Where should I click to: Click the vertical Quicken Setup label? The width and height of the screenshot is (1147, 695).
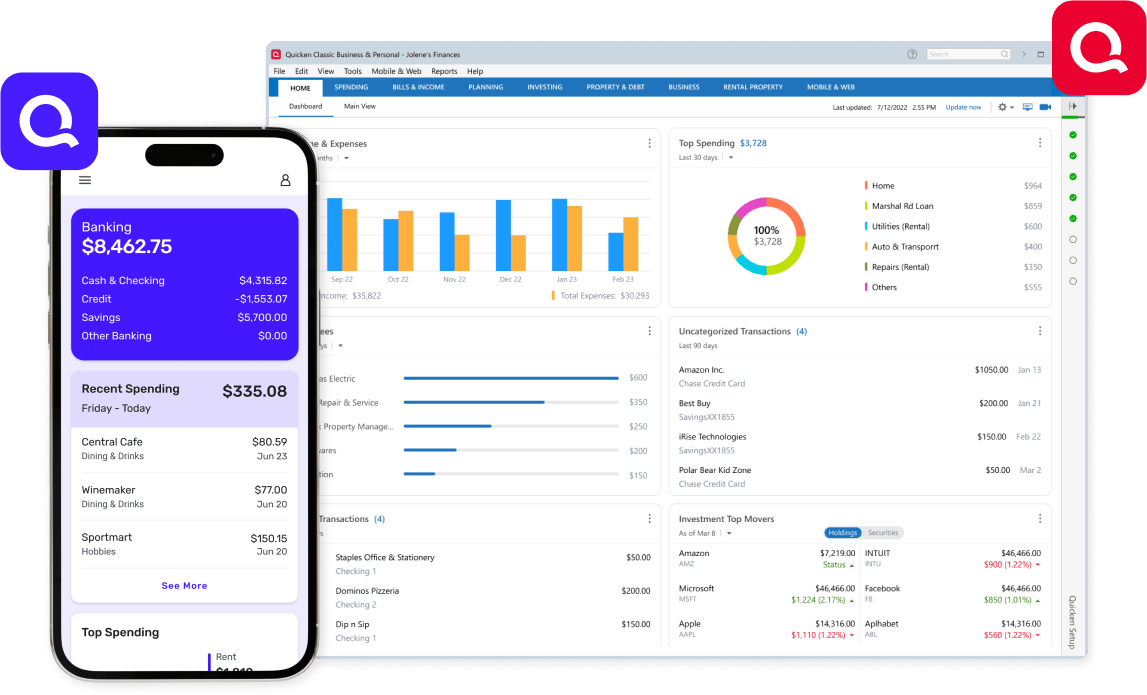pyautogui.click(x=1072, y=623)
